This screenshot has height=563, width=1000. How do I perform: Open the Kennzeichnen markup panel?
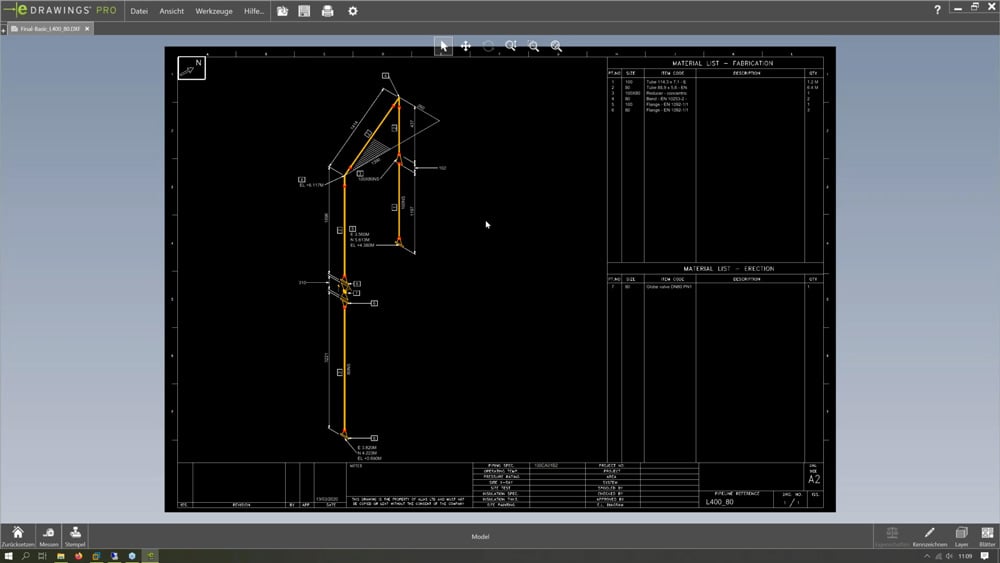click(929, 536)
